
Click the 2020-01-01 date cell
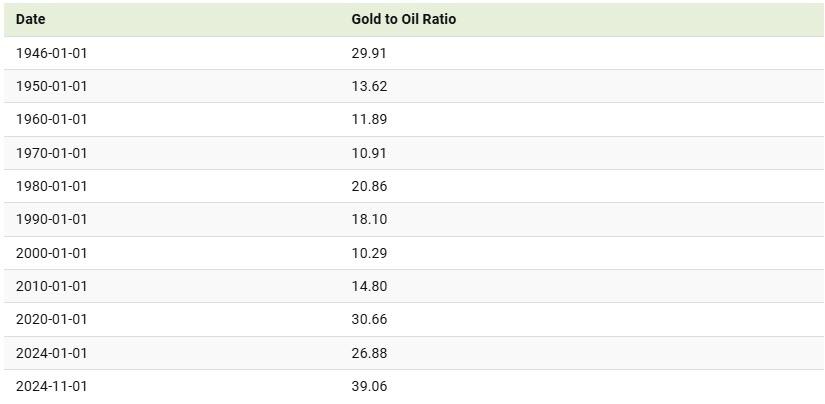pyautogui.click(x=52, y=319)
